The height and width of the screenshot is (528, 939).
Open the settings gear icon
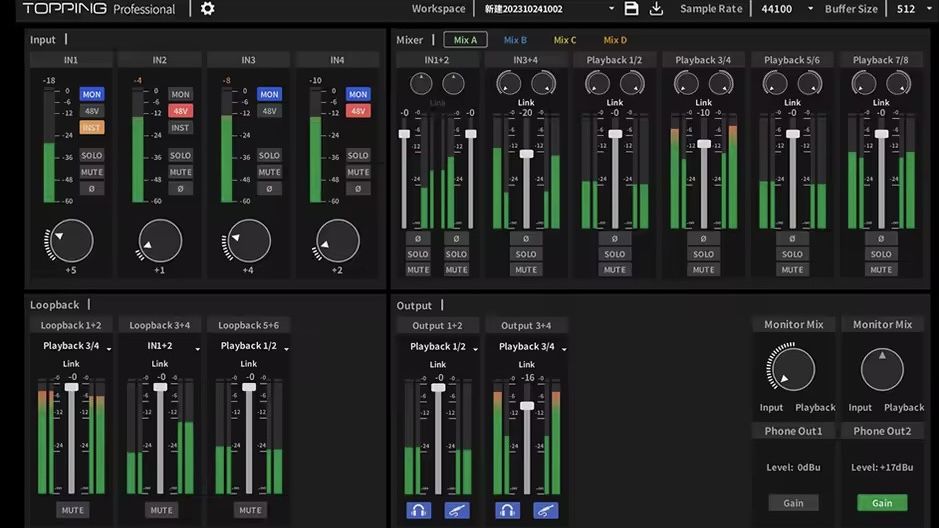207,8
